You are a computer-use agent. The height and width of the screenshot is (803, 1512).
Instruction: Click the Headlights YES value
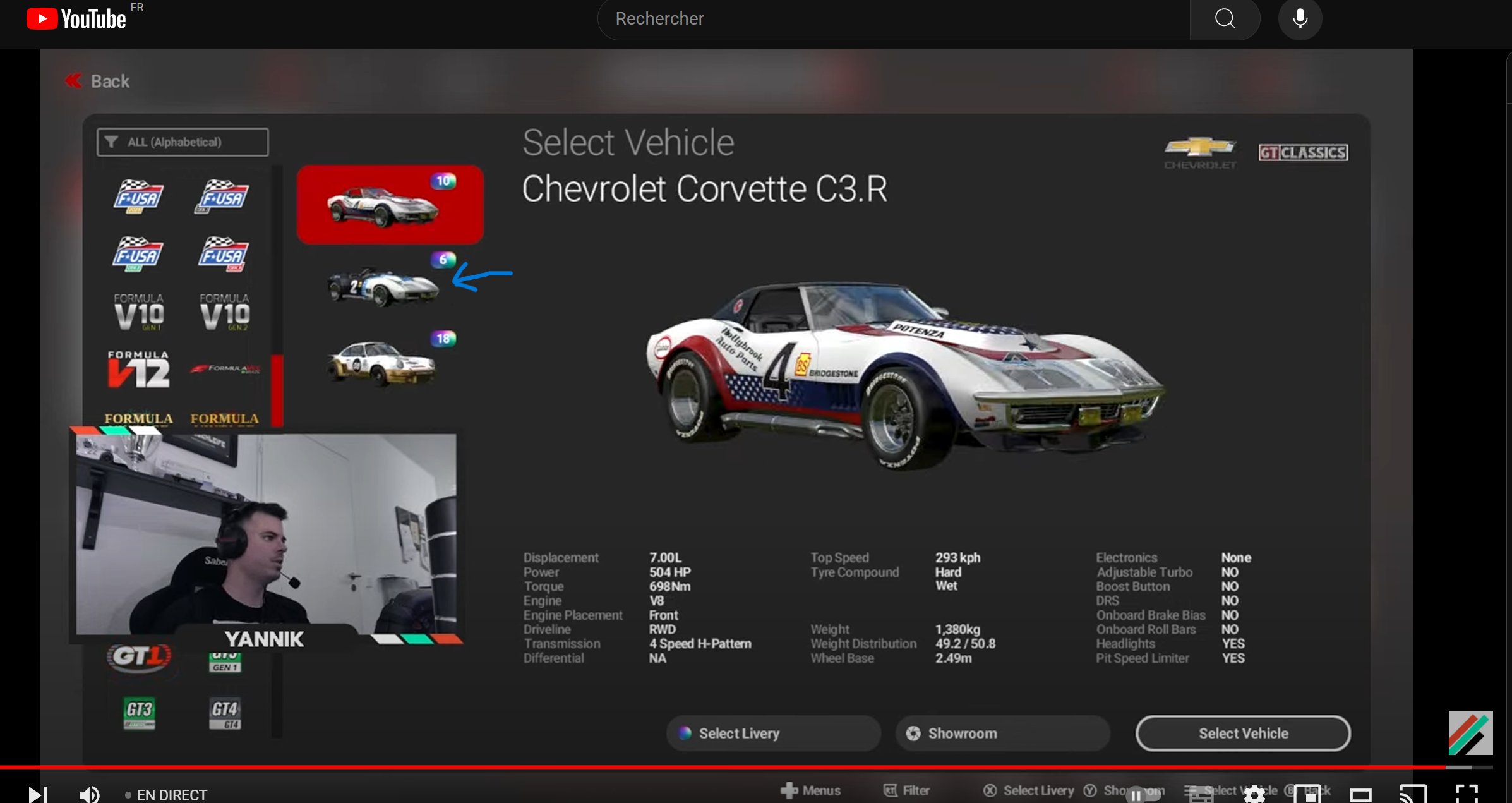point(1233,644)
